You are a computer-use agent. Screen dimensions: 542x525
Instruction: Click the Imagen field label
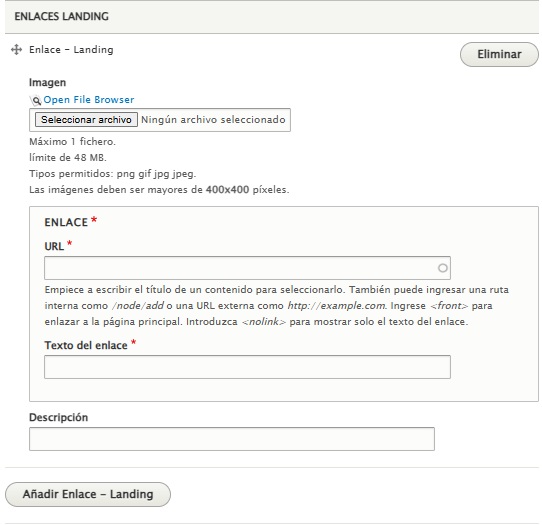tap(47, 83)
